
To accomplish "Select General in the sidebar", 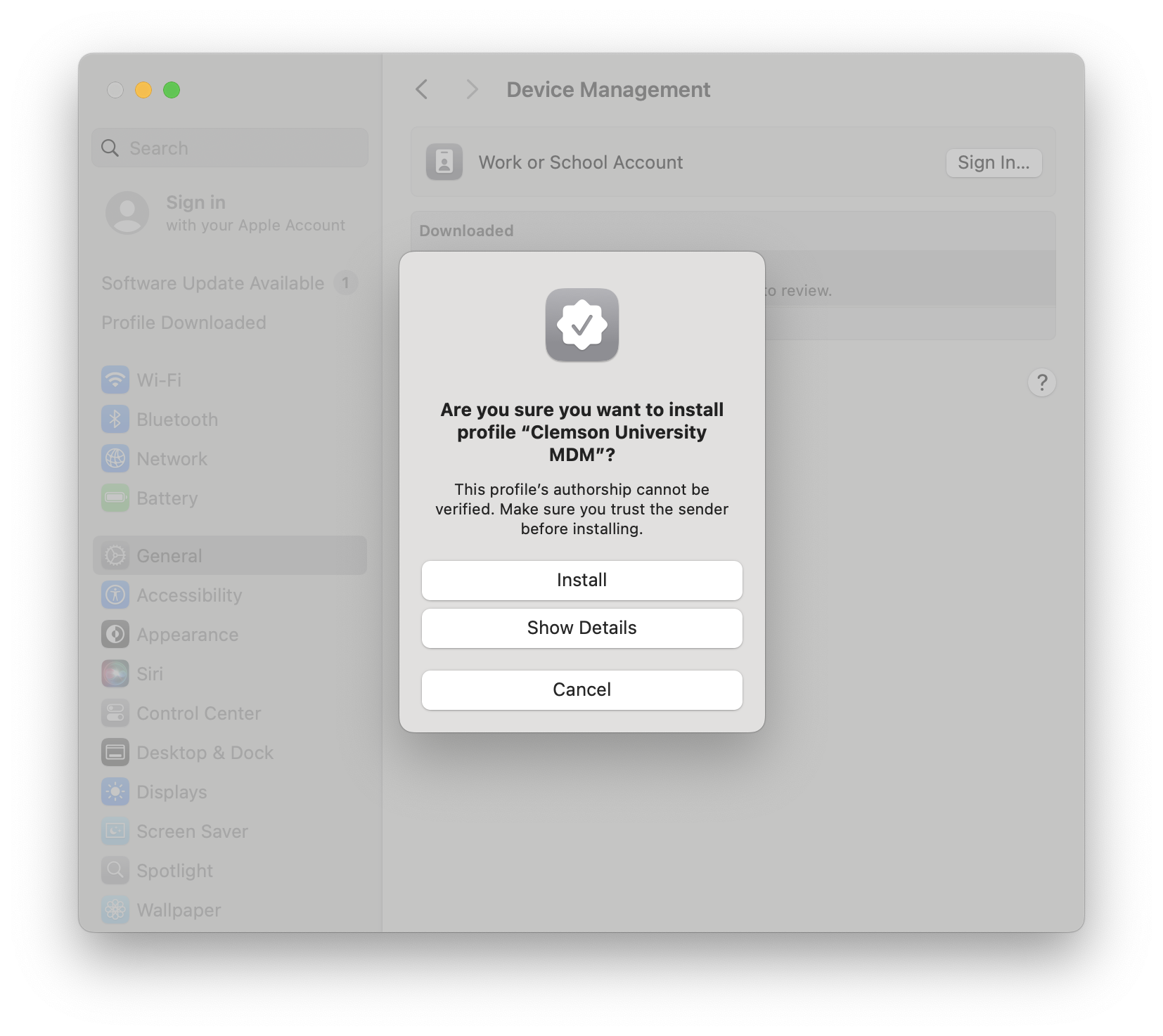I will pyautogui.click(x=230, y=556).
